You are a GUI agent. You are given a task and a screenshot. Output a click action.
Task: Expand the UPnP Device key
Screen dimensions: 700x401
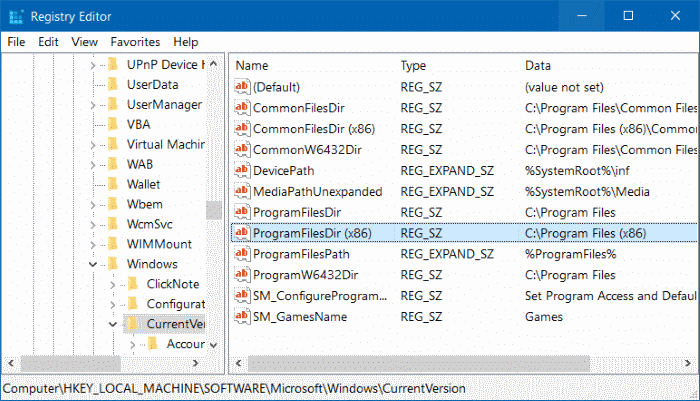[x=93, y=65]
